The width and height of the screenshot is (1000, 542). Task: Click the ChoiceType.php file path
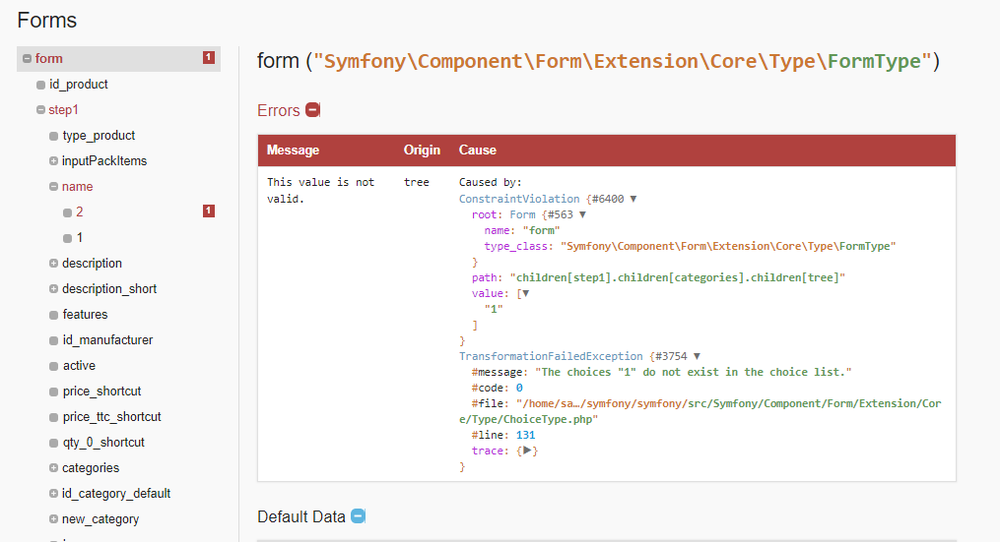700,411
